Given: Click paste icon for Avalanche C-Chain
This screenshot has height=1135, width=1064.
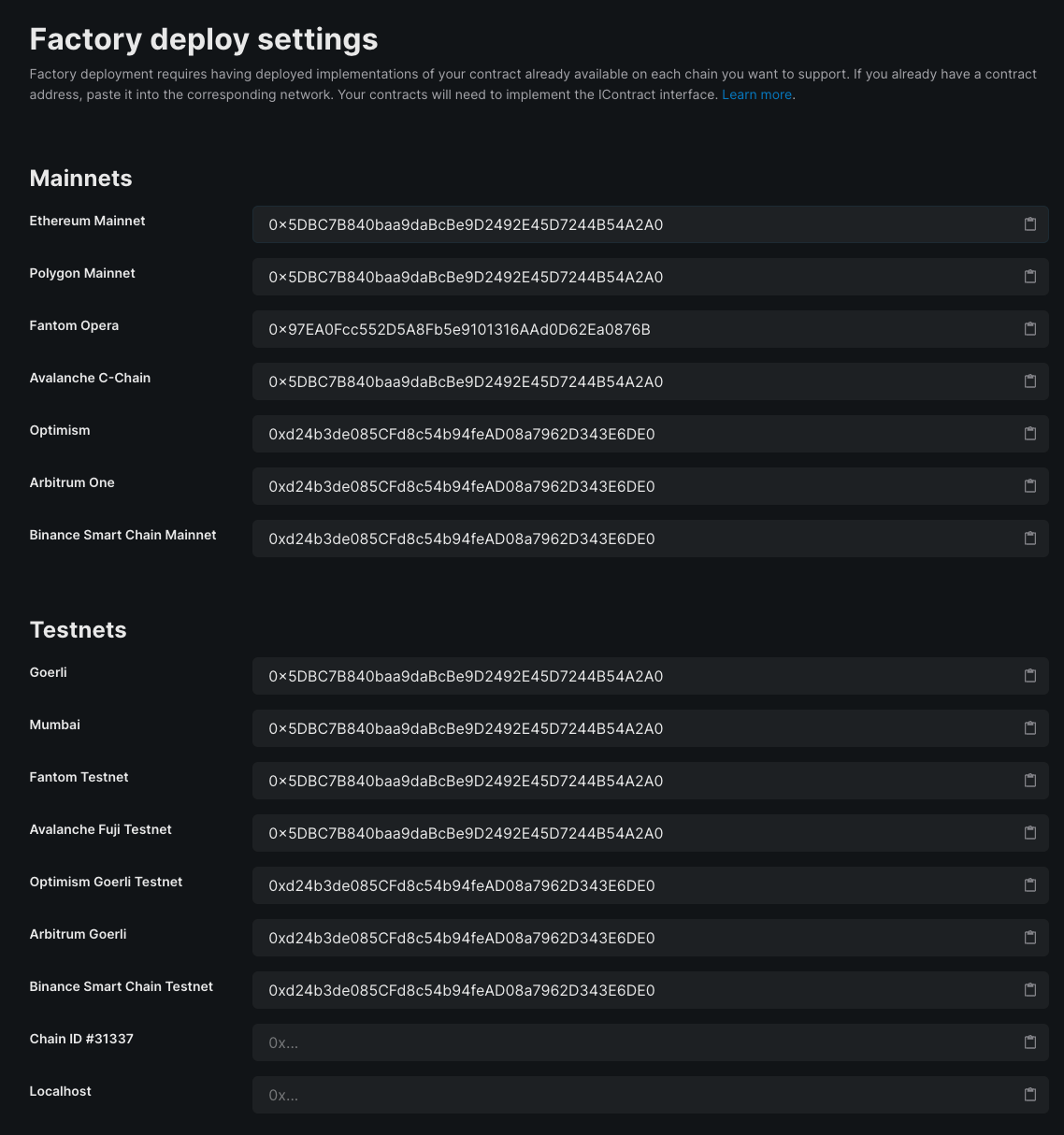Looking at the screenshot, I should (x=1030, y=381).
